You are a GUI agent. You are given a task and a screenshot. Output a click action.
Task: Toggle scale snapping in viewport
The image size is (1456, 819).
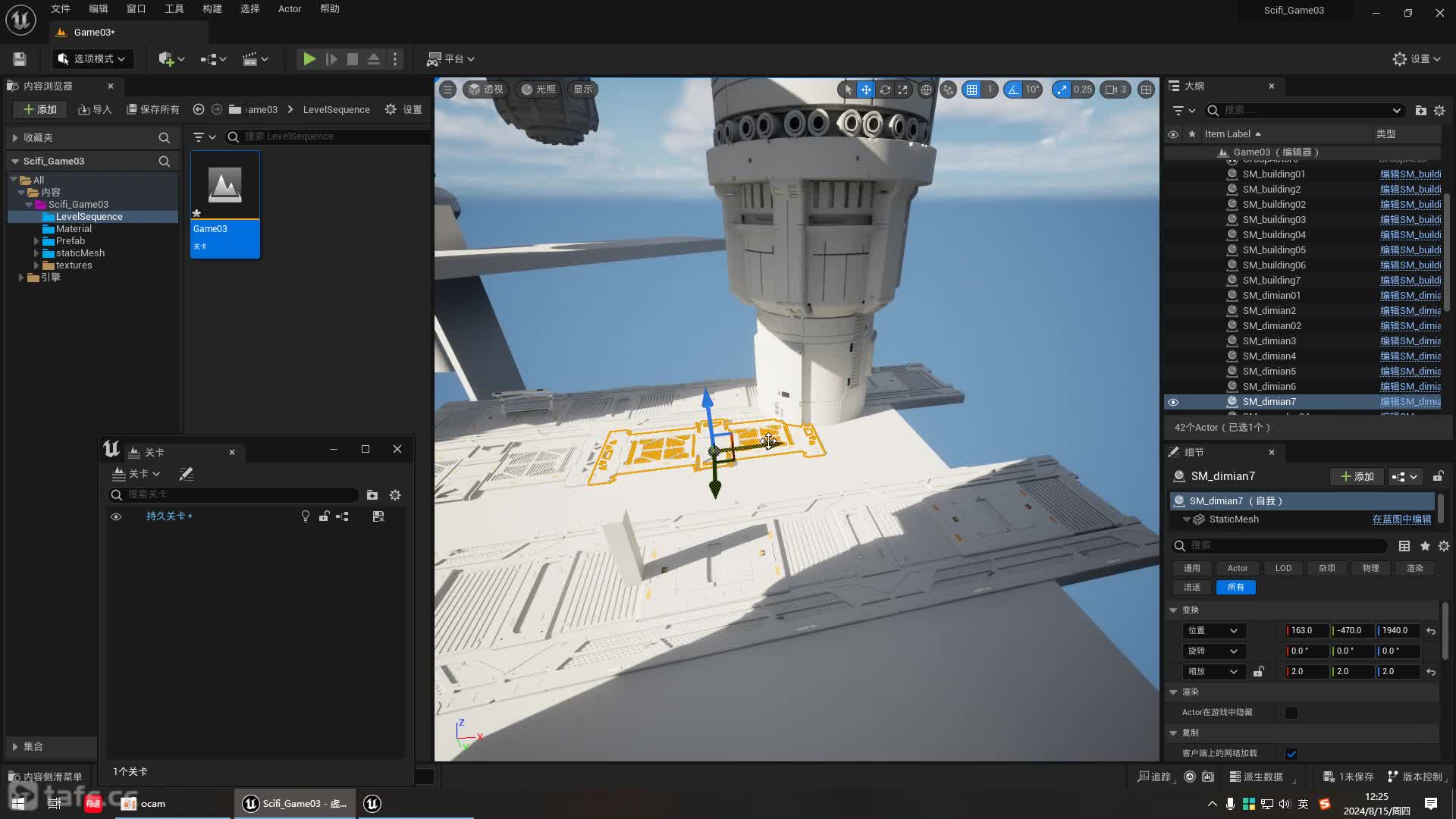pos(1061,89)
